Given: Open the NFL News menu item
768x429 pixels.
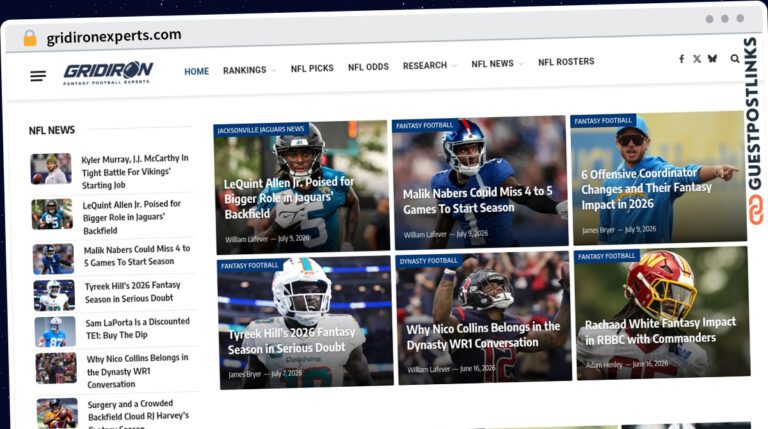Looking at the screenshot, I should [492, 64].
